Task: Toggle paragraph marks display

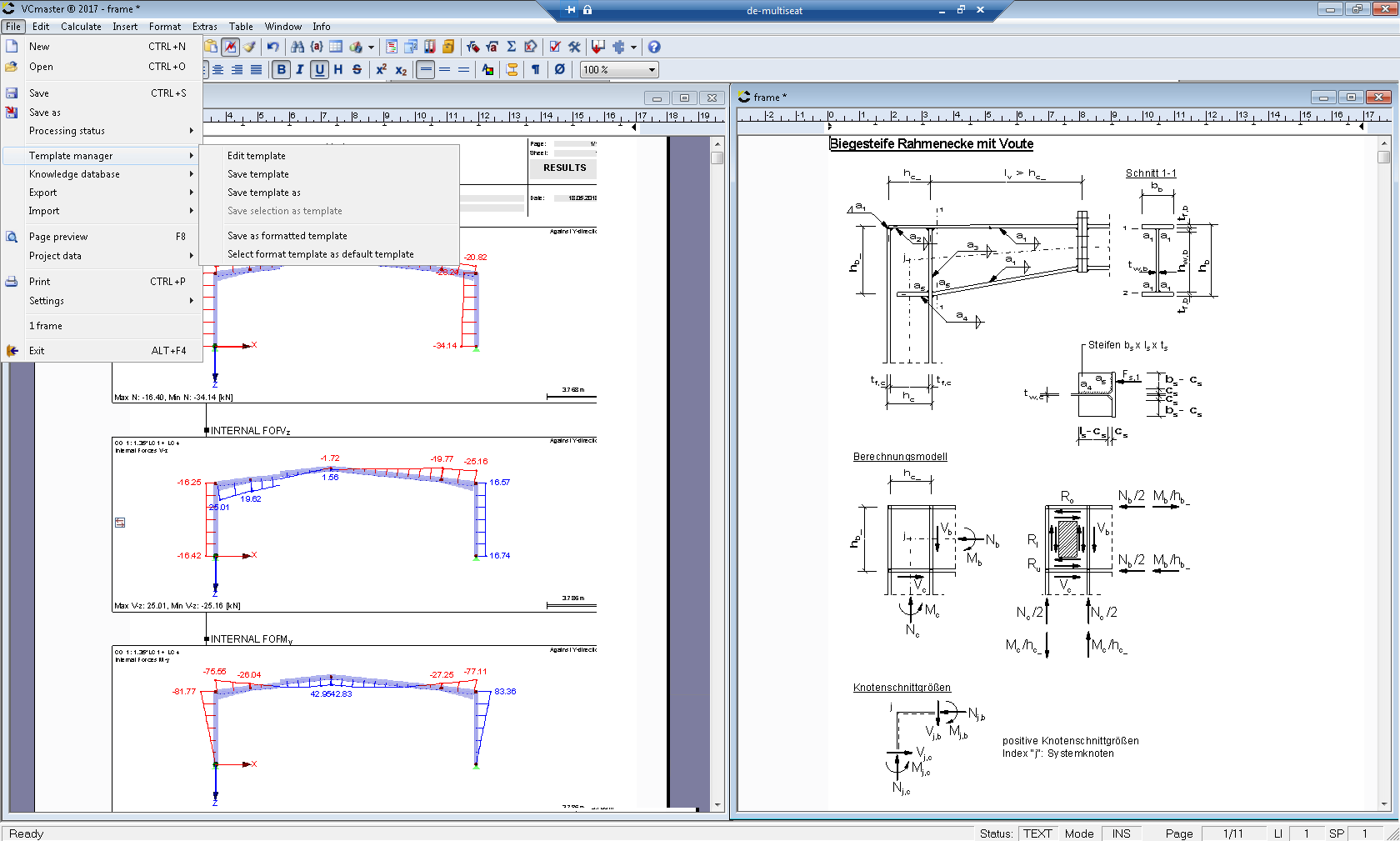Action: coord(535,69)
